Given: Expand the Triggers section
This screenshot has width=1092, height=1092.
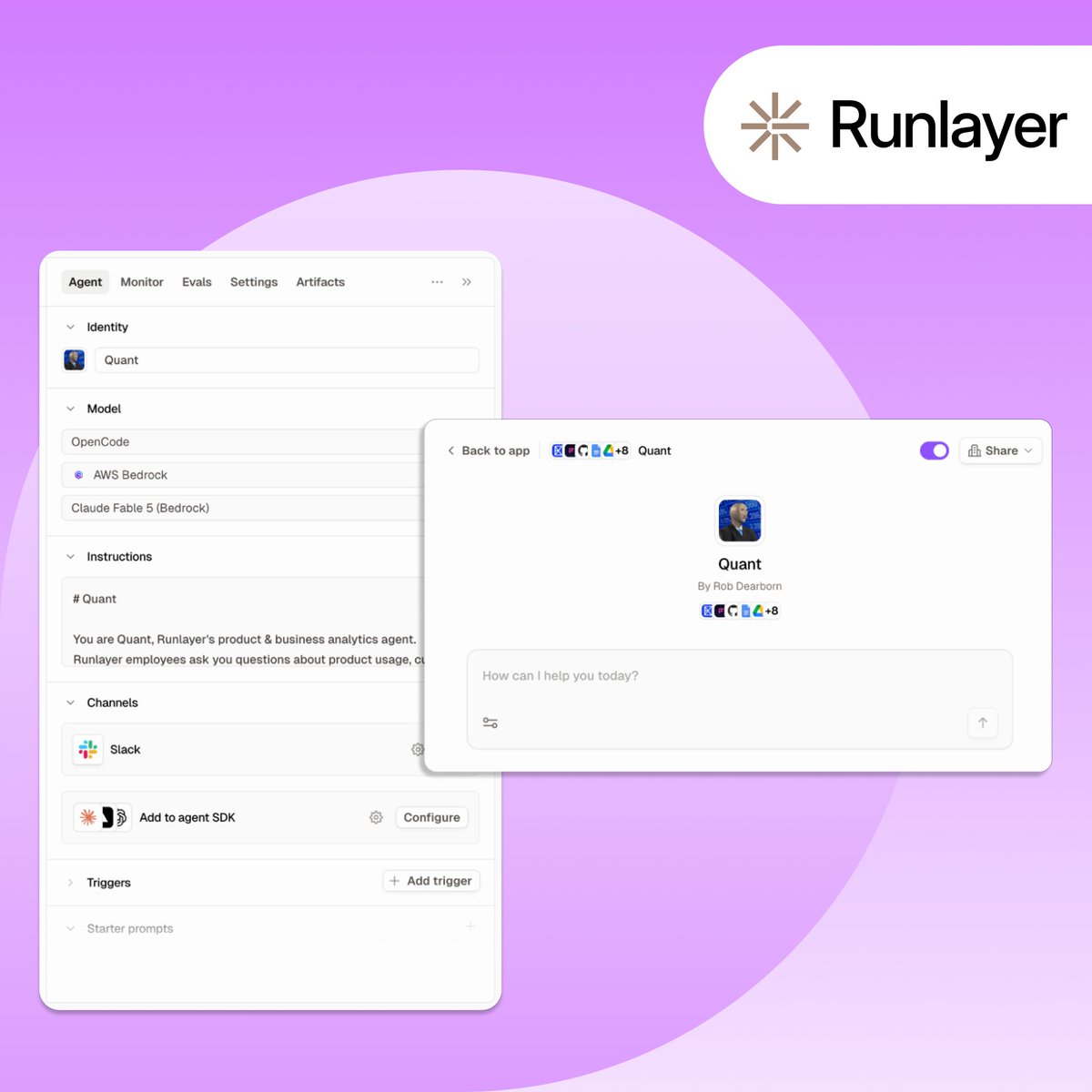Looking at the screenshot, I should point(70,883).
